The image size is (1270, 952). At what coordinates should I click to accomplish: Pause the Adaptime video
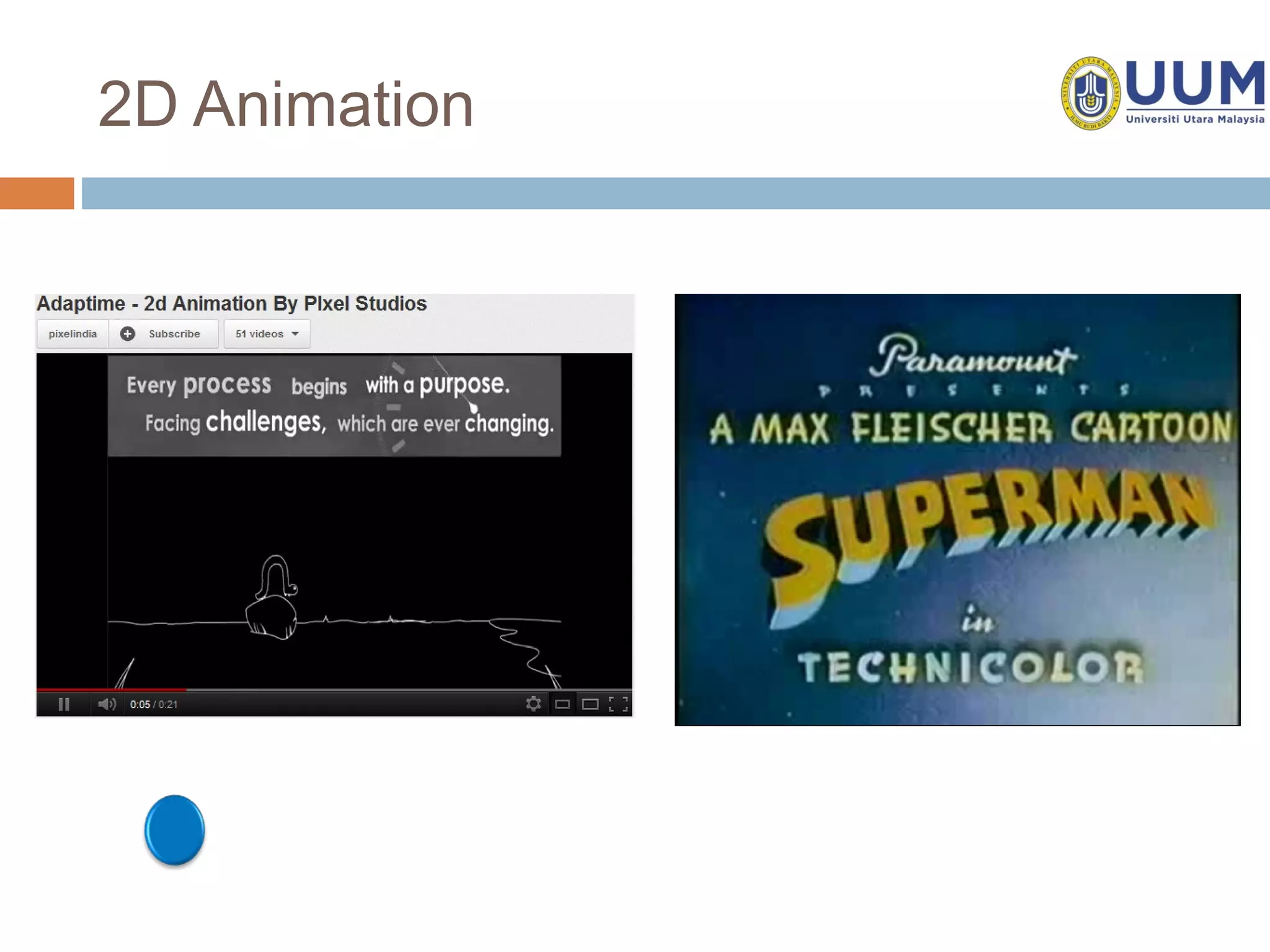tap(63, 704)
